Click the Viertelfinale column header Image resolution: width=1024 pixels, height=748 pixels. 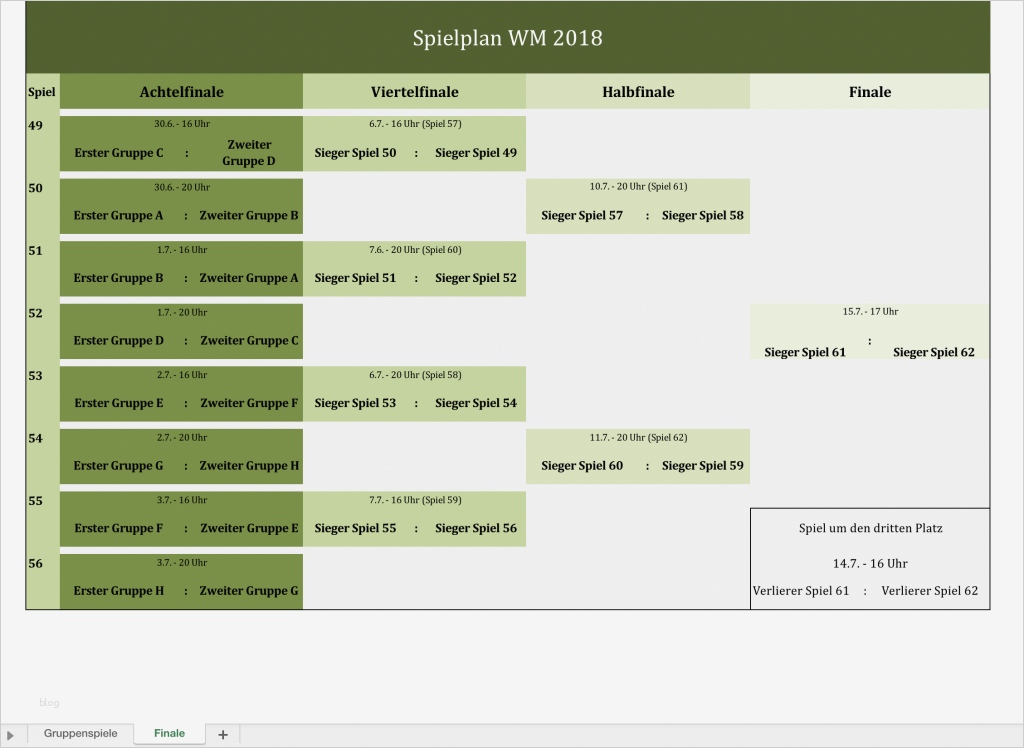[x=416, y=91]
